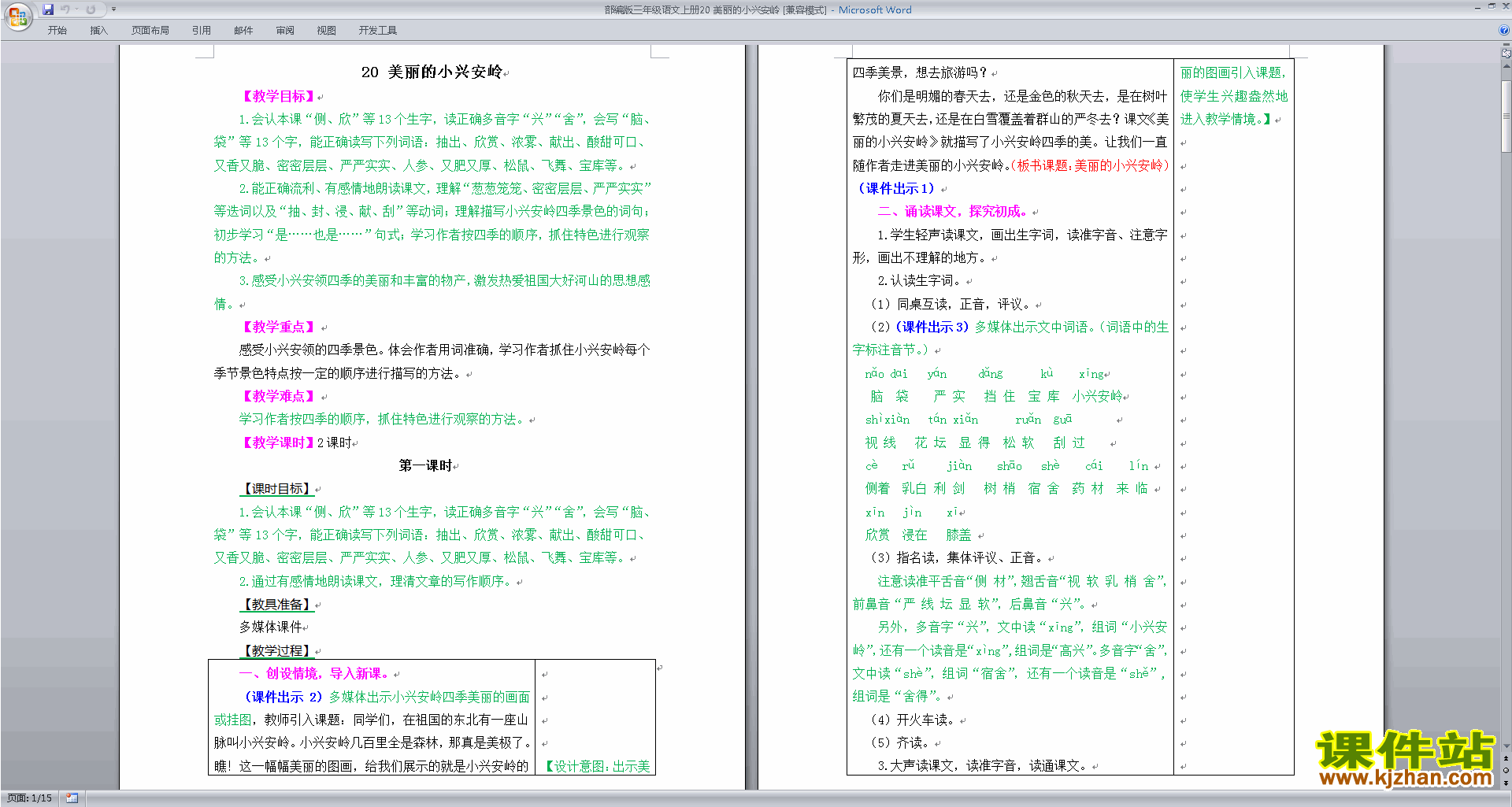Open the 插入 ribbon tab
Image resolution: width=1512 pixels, height=807 pixels.
98,31
